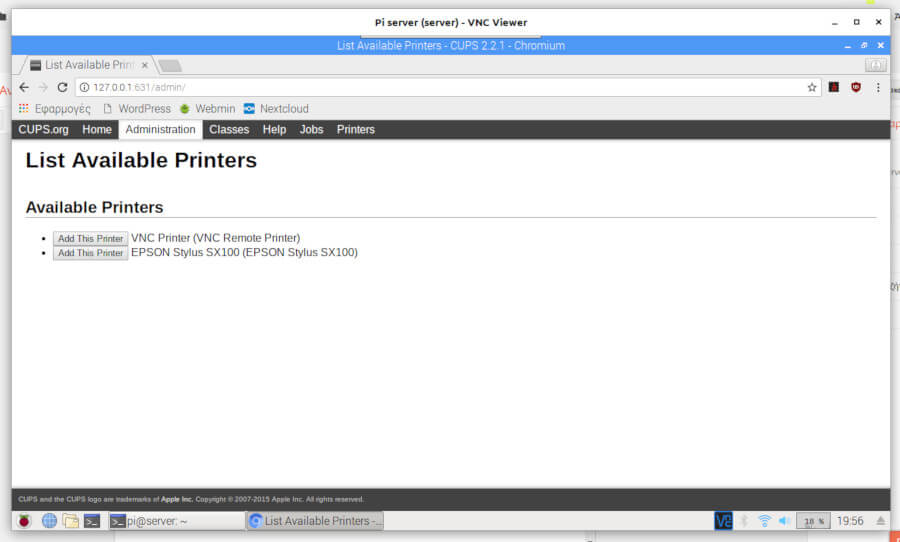The height and width of the screenshot is (542, 900).
Task: Switch to List Available Printers taskbar entry
Action: 315,521
